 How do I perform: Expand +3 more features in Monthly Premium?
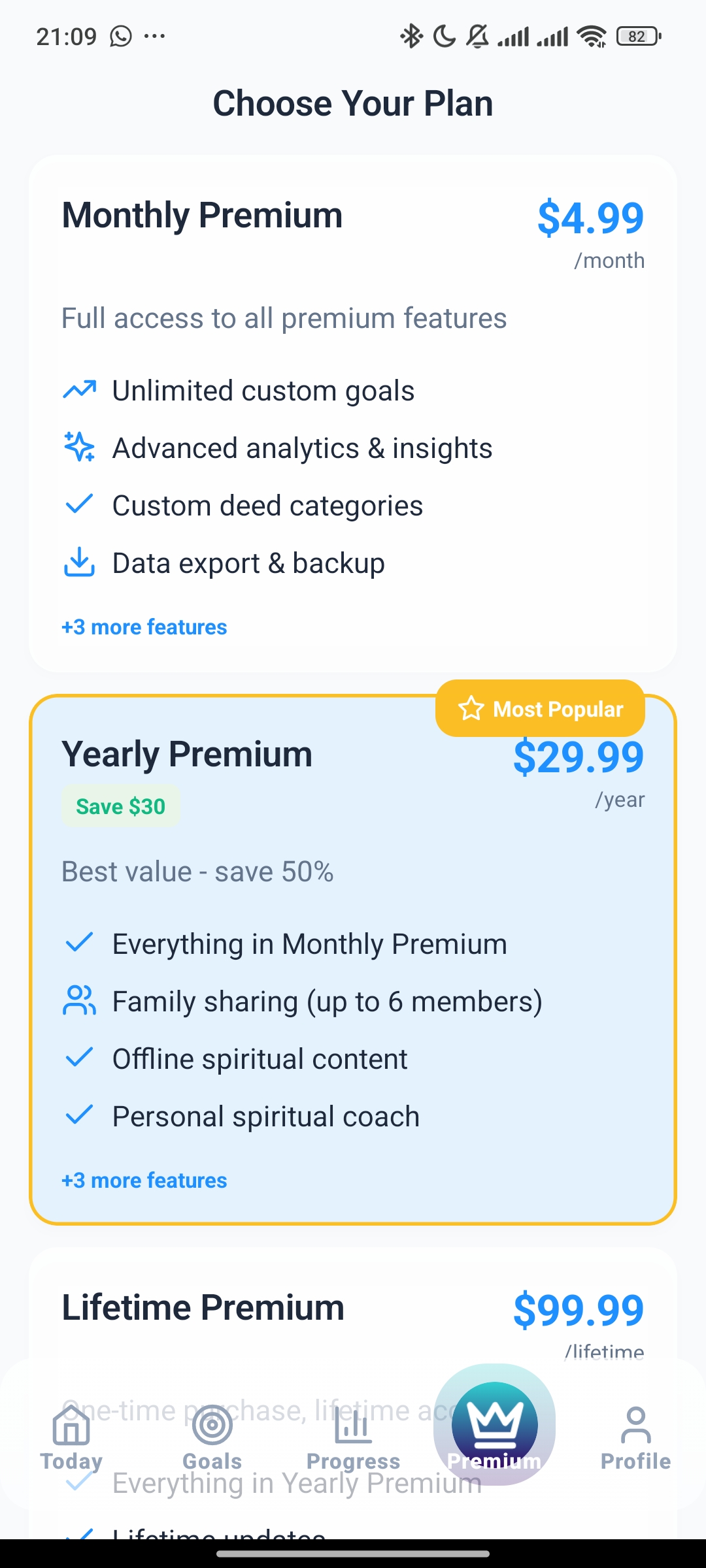(x=144, y=627)
